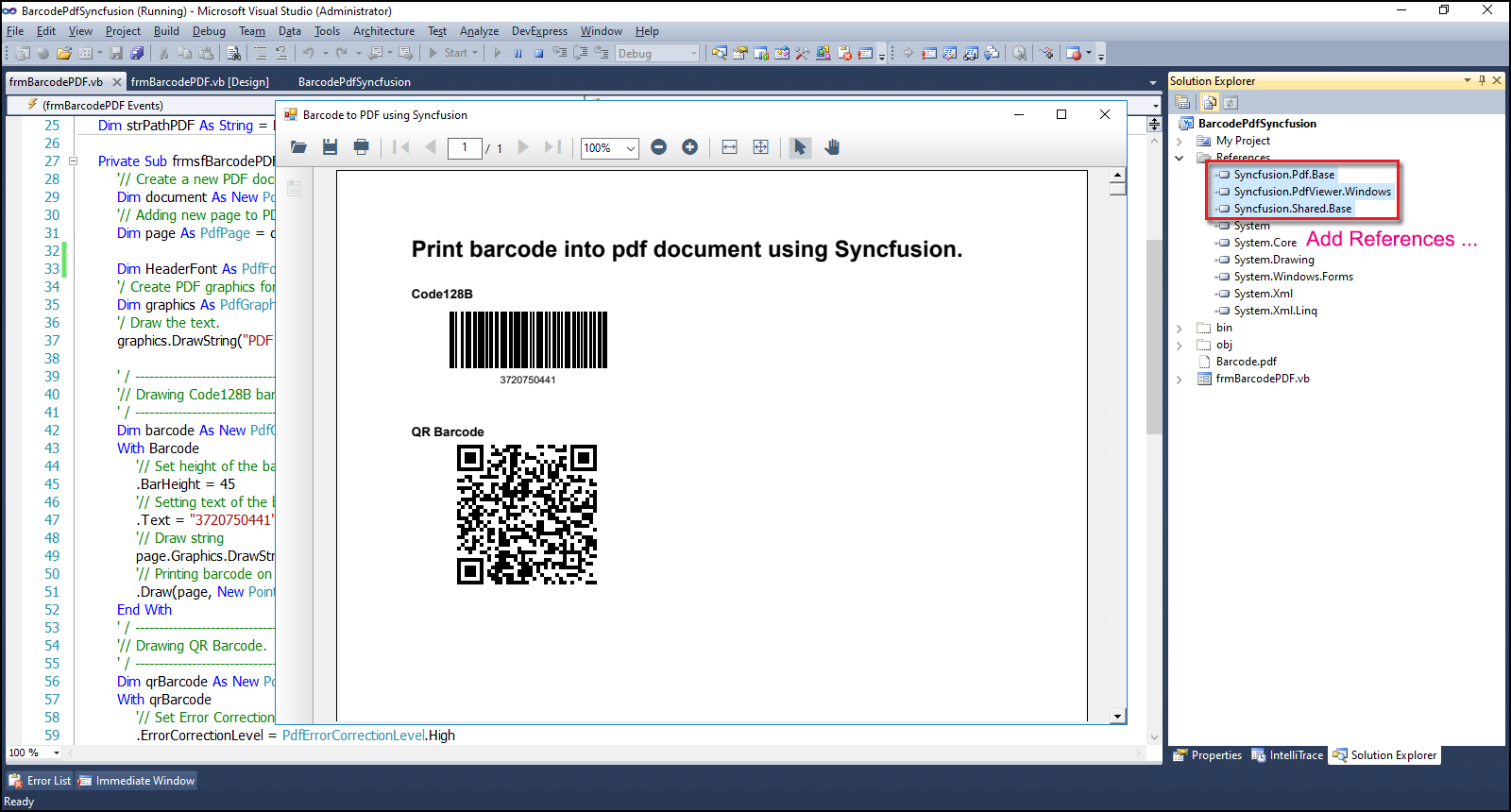1511x812 pixels.
Task: Expand the obj folder node
Action: point(1180,345)
